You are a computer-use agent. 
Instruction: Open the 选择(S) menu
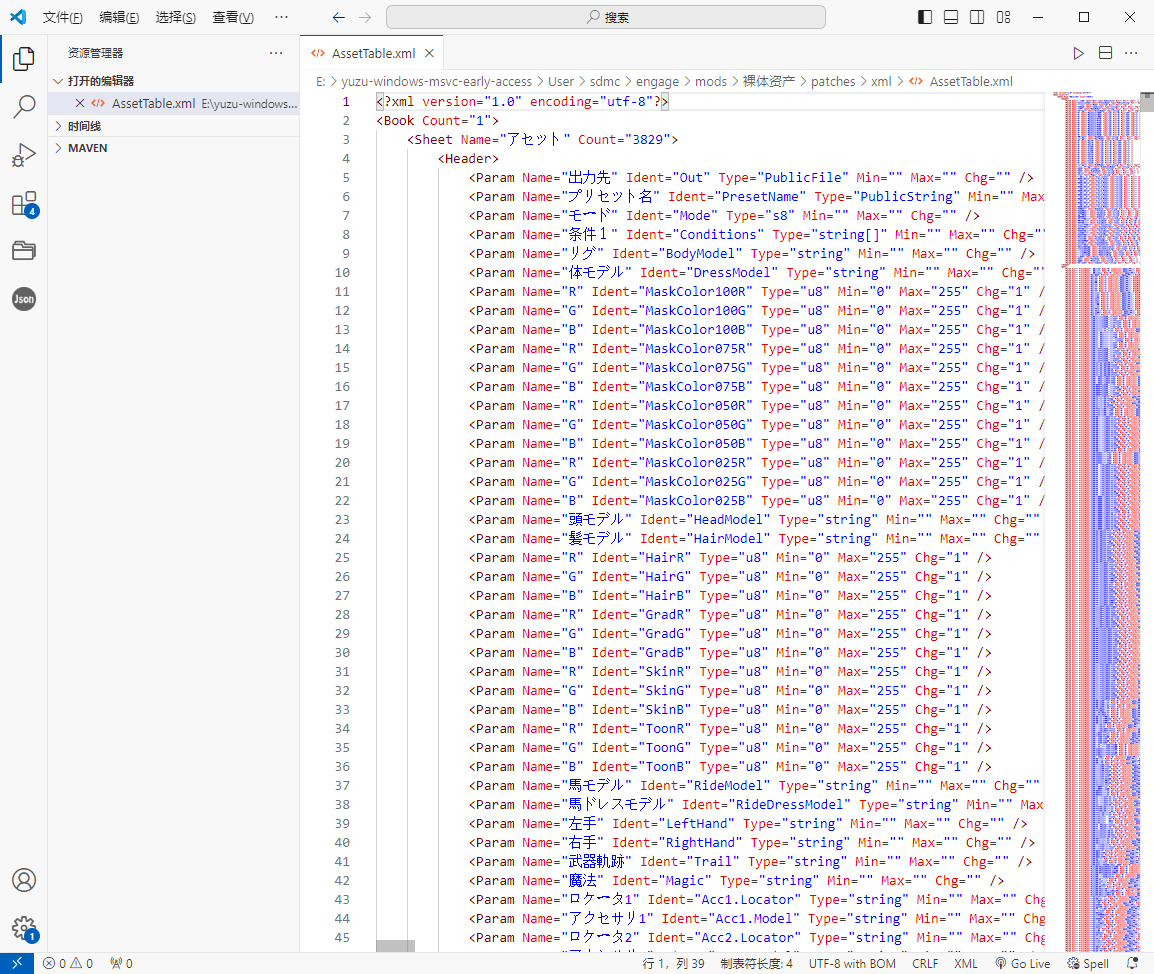176,17
